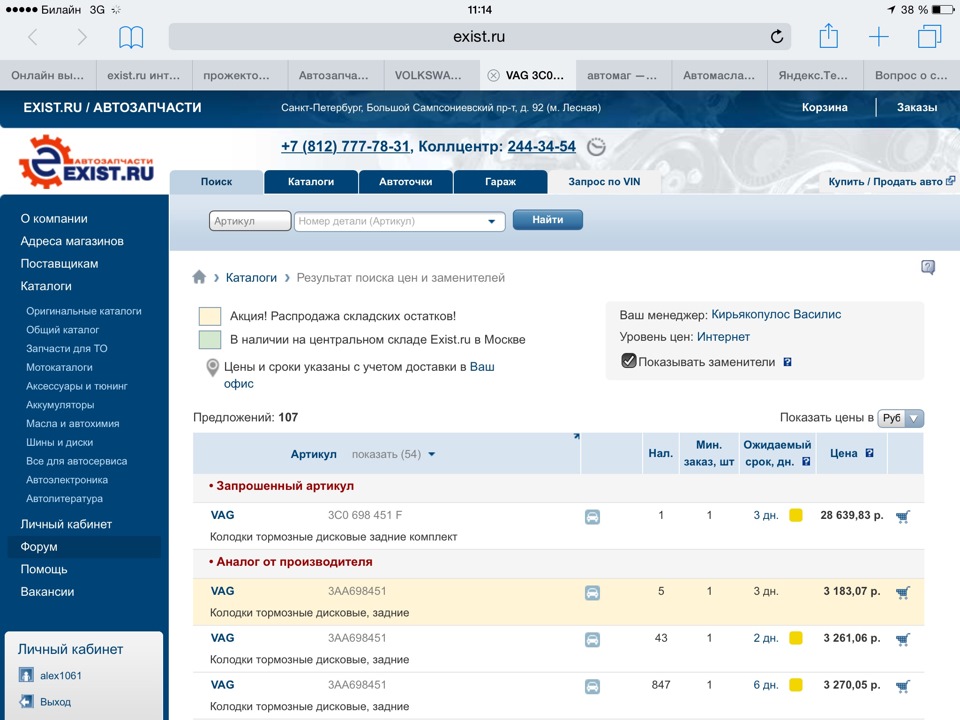
Task: Open Заказы in the top bar
Action: click(917, 107)
